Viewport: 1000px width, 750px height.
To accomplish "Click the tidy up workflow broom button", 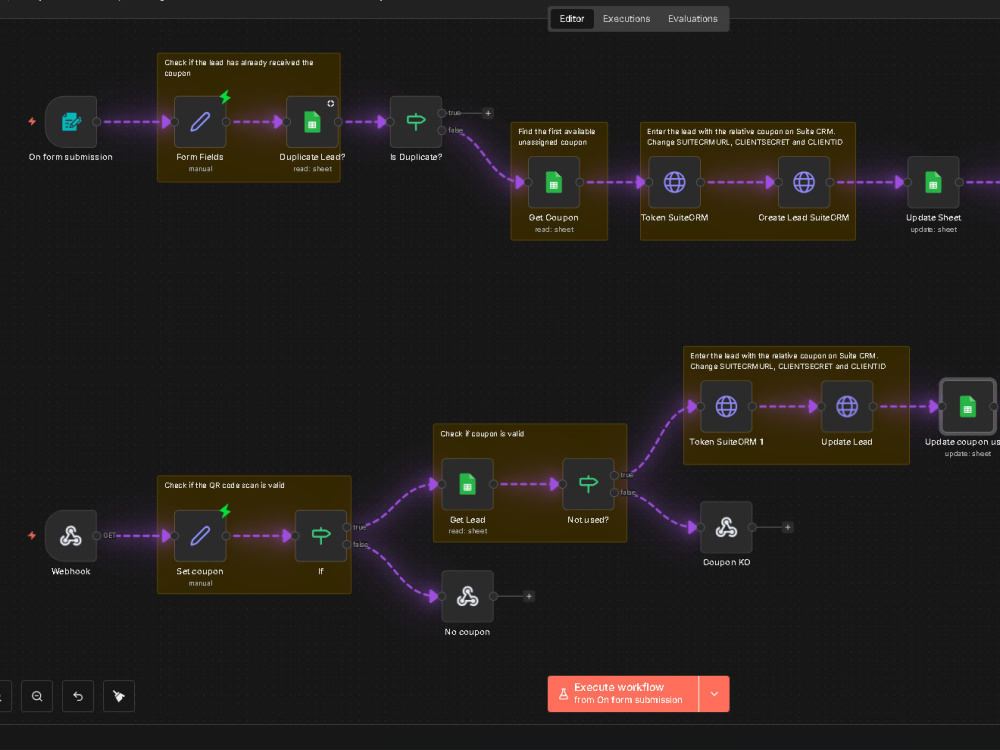I will (x=119, y=696).
